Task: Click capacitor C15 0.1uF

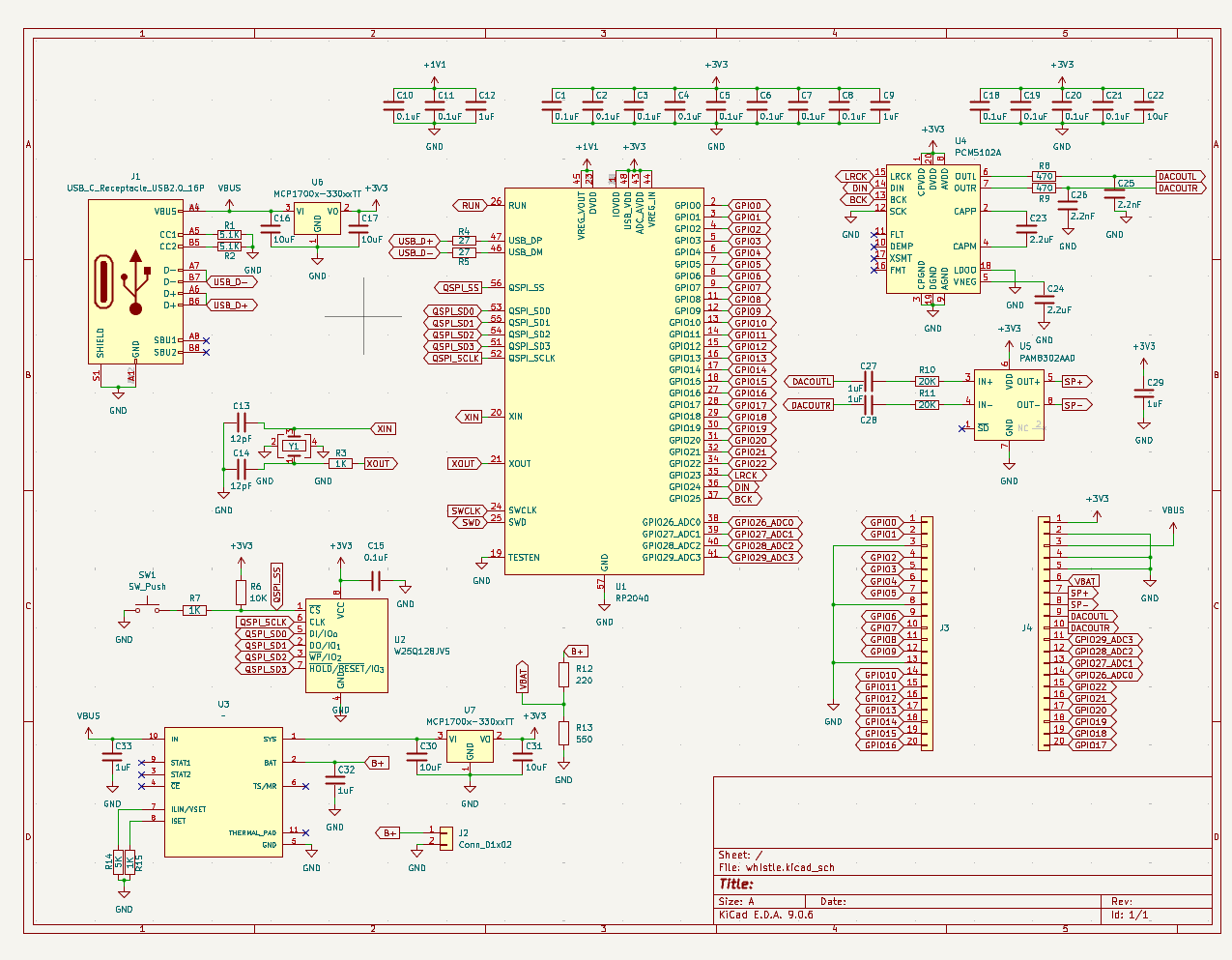Action: coord(376,580)
